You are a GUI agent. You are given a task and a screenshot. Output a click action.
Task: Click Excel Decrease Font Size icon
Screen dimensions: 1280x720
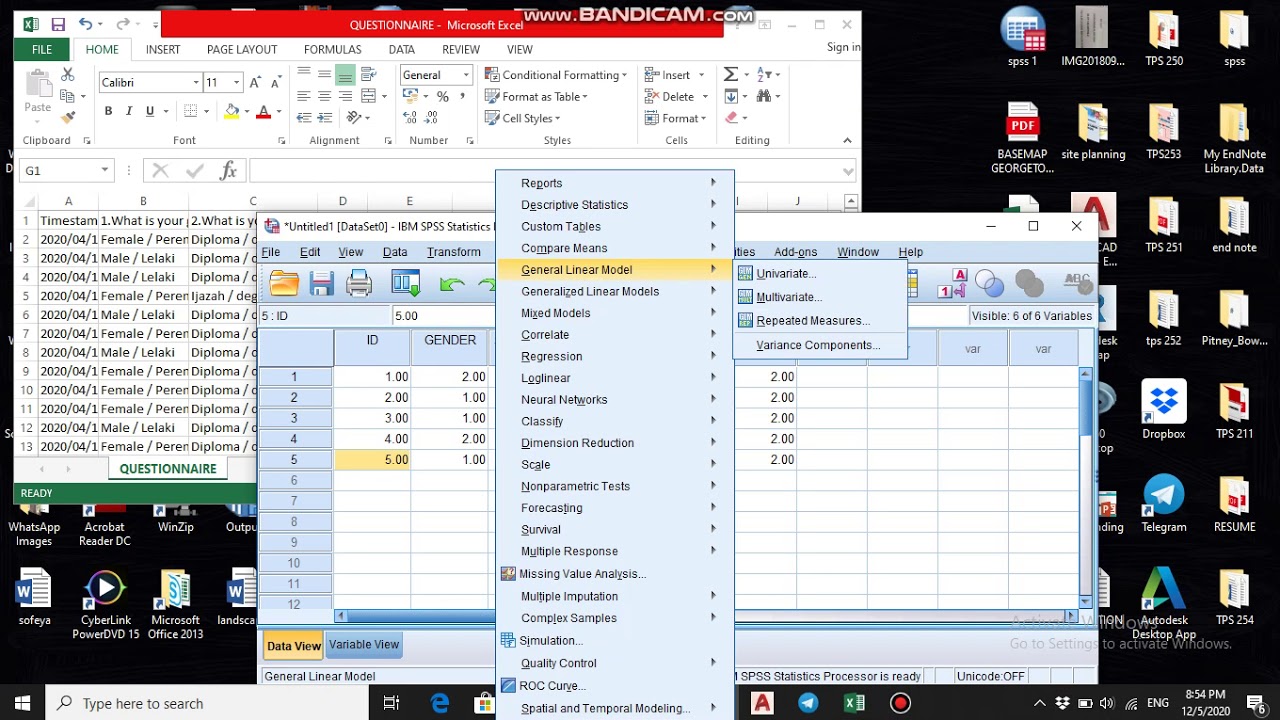pos(275,82)
